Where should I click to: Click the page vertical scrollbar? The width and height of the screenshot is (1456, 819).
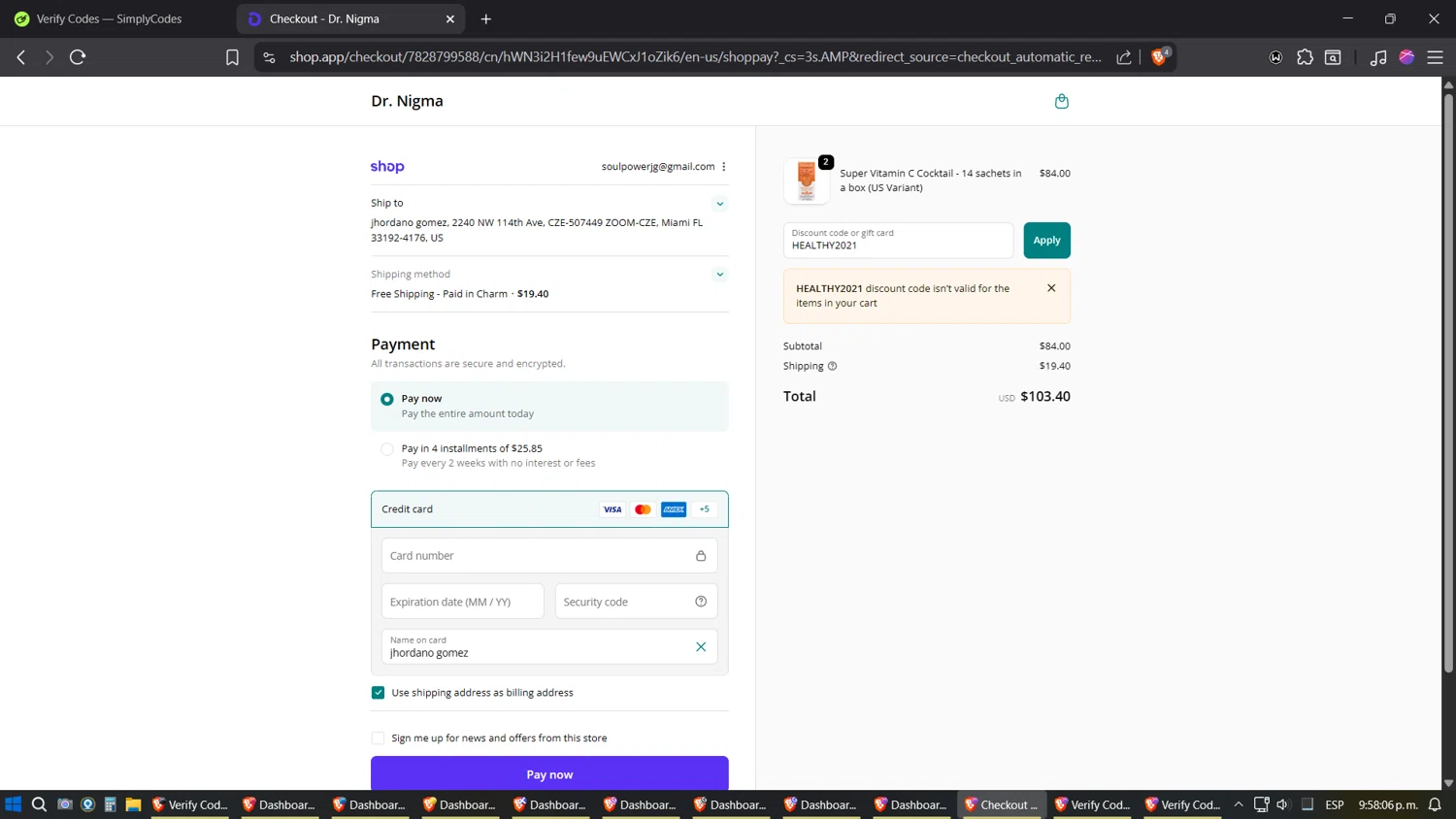pyautogui.click(x=1448, y=383)
